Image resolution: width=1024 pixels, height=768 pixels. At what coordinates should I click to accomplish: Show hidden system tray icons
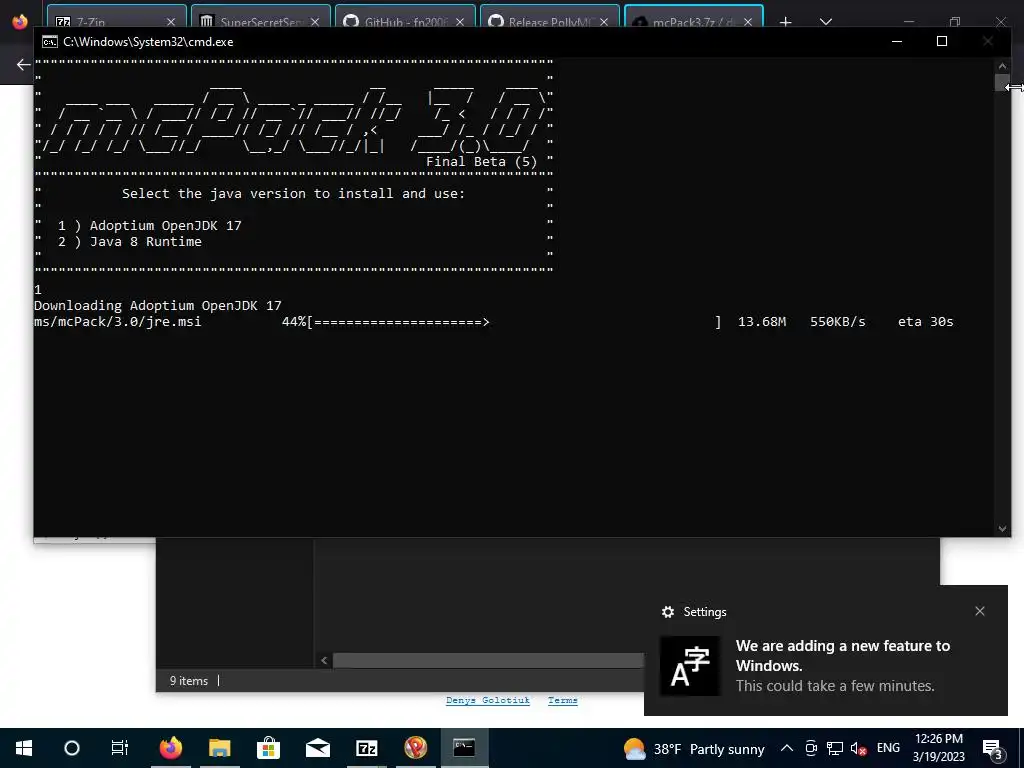click(787, 748)
